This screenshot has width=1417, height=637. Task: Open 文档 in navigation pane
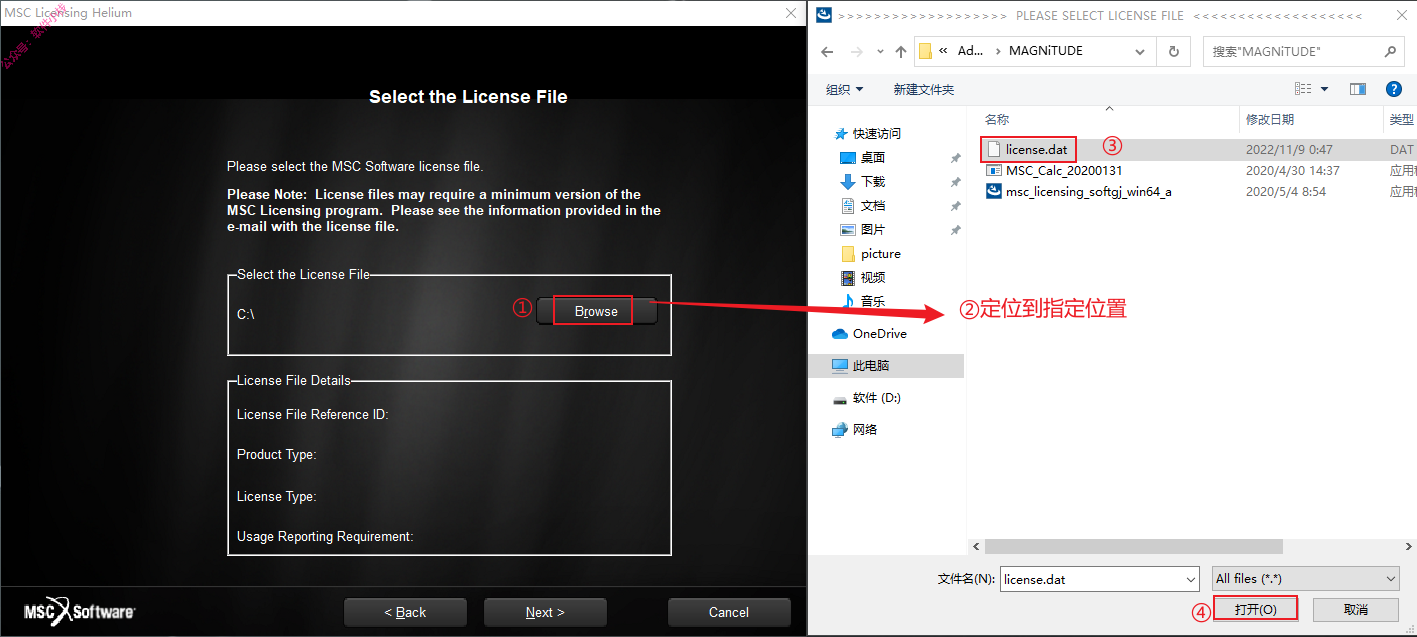872,205
